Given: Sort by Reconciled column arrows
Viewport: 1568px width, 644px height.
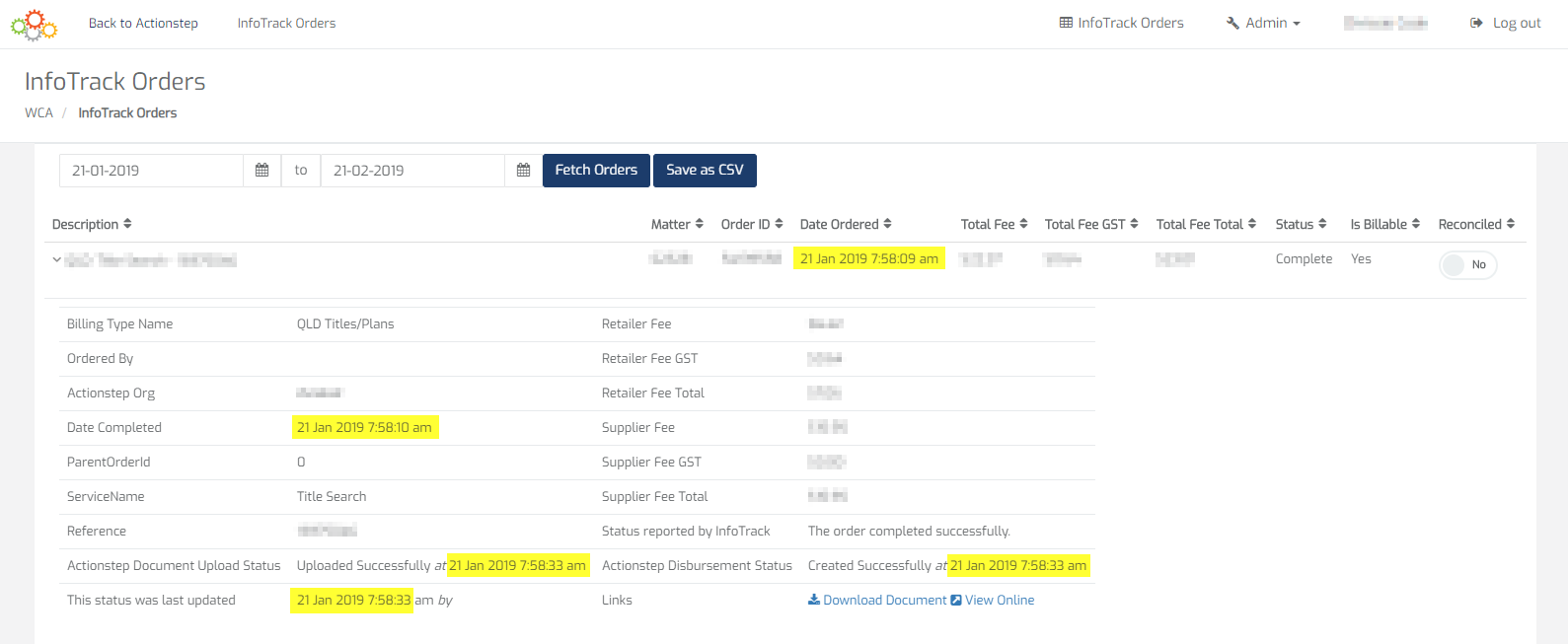Looking at the screenshot, I should (1511, 224).
